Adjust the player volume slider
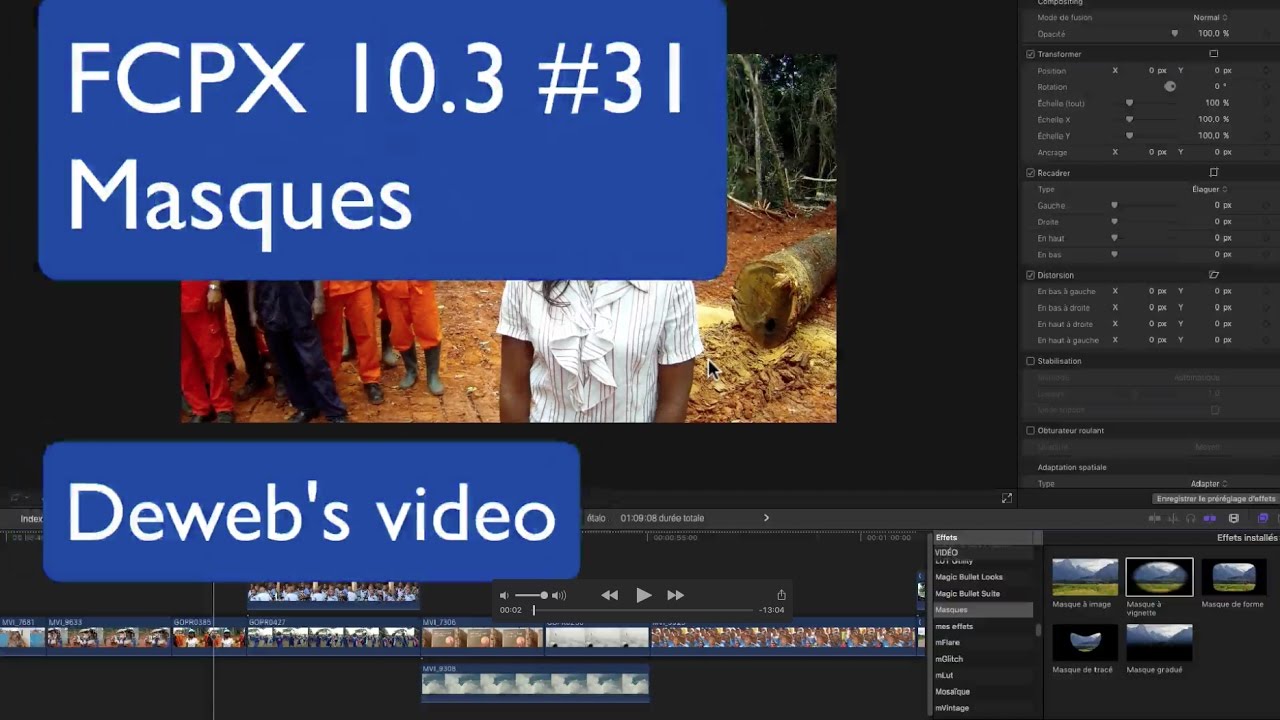The height and width of the screenshot is (720, 1280). pos(531,595)
